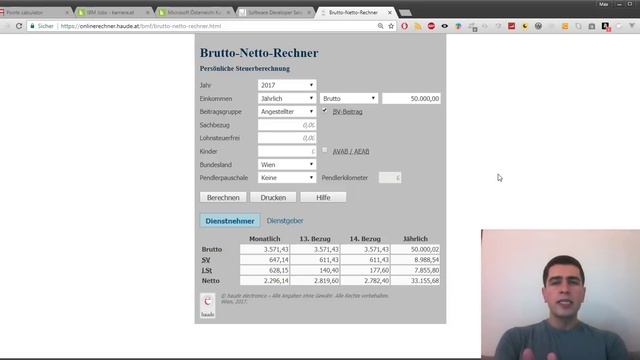Image resolution: width=640 pixels, height=360 pixels.
Task: Click the browser address bar URL
Action: (141, 26)
